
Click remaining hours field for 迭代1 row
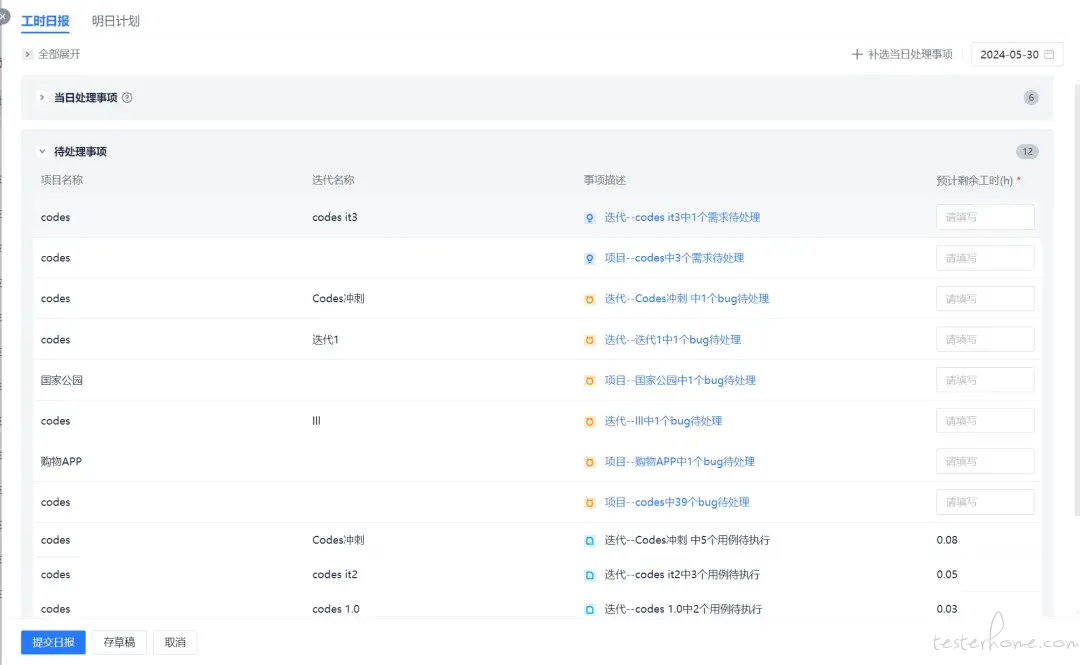click(x=985, y=340)
